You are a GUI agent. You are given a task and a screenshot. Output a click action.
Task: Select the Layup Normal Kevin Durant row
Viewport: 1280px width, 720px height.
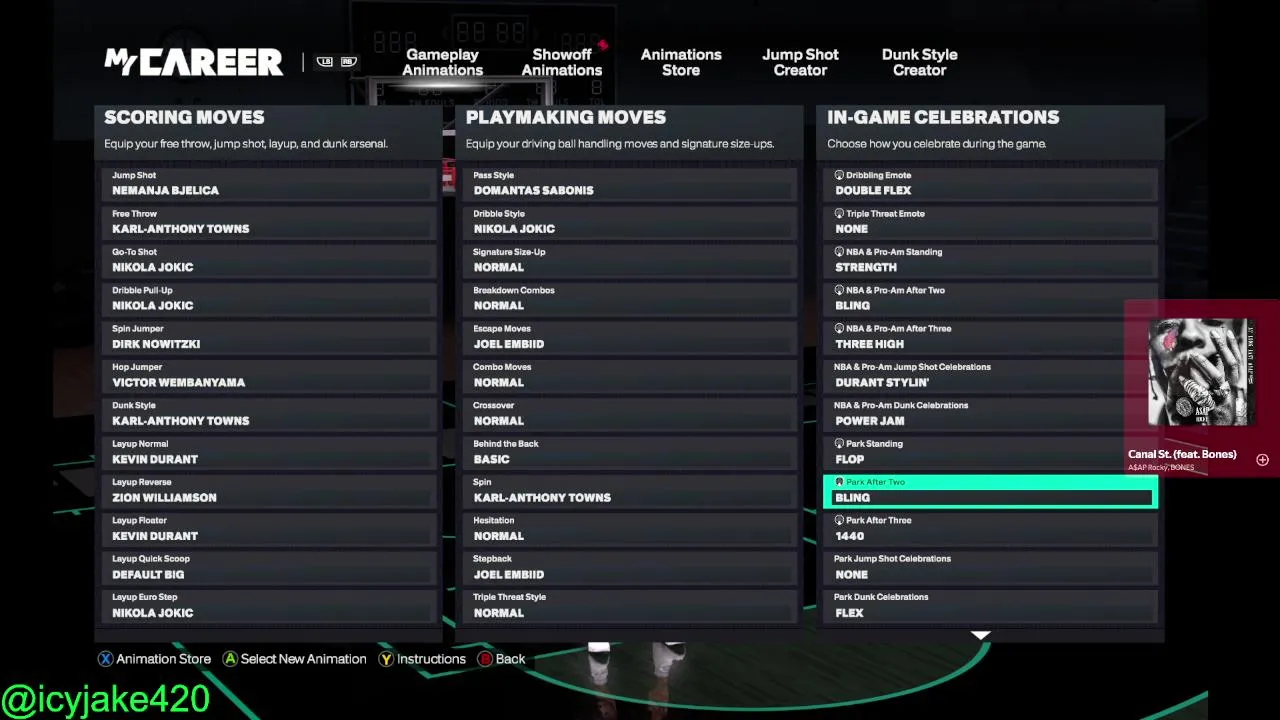(x=269, y=452)
